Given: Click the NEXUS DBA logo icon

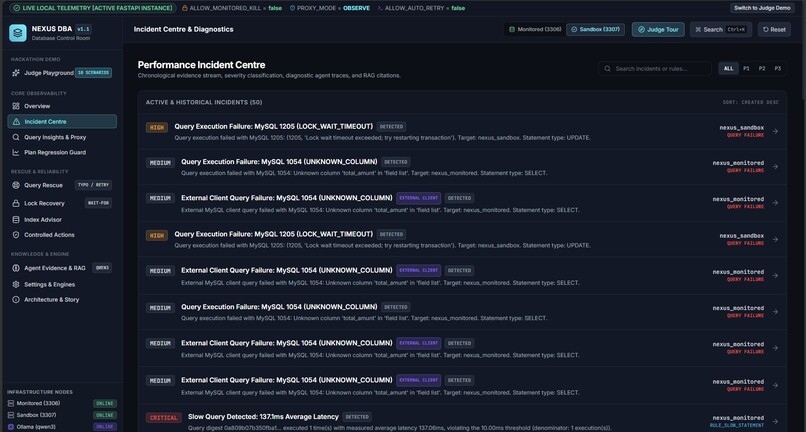Looking at the screenshot, I should pyautogui.click(x=17, y=33).
